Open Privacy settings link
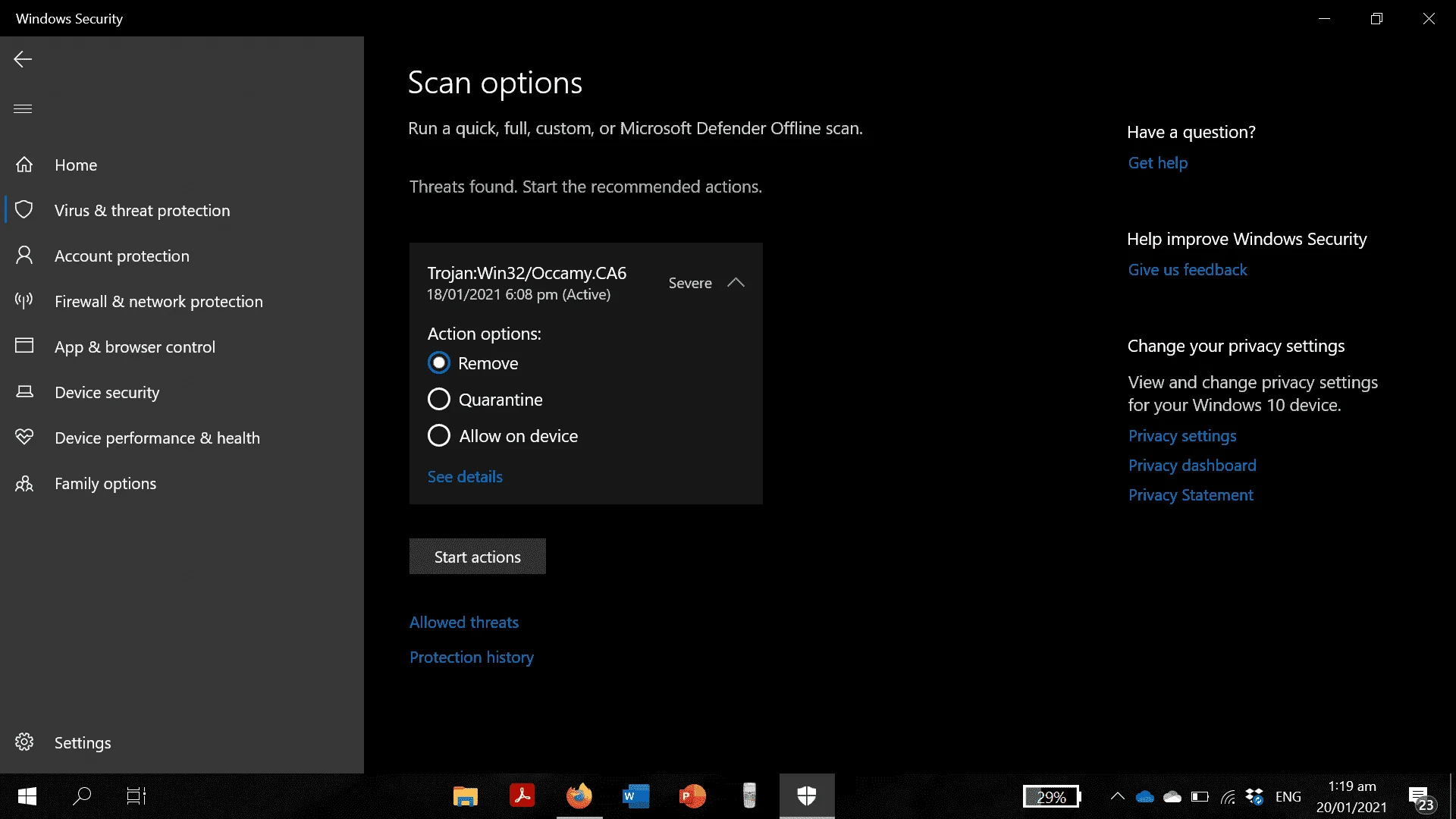This screenshot has height=819, width=1456. (1182, 435)
